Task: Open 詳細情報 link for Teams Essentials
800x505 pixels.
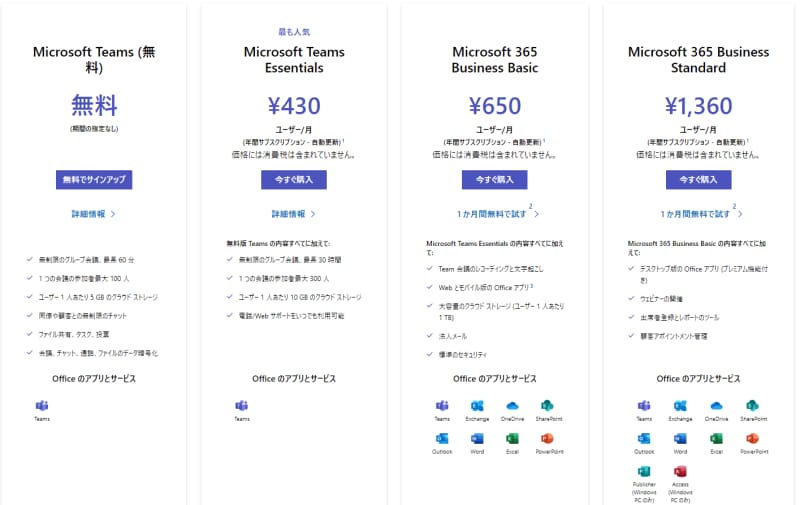Action: 293,214
